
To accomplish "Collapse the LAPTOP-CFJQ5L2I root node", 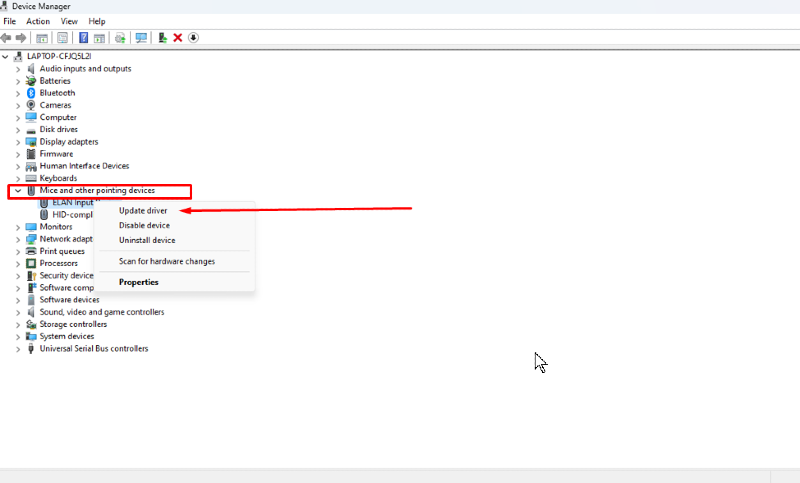I will point(6,57).
